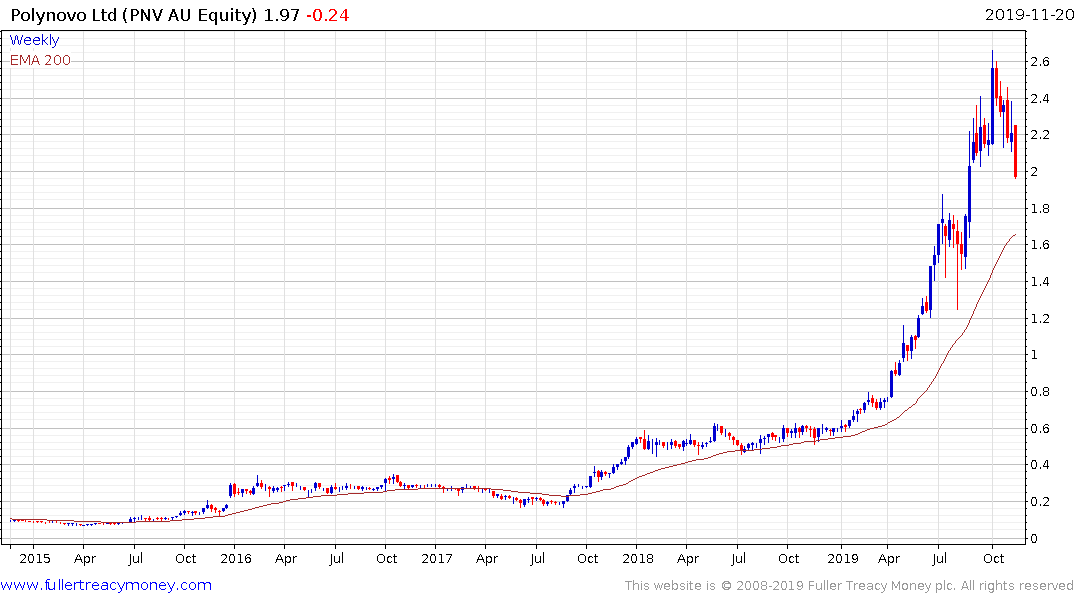The width and height of the screenshot is (1075, 600).
Task: Click the www.fullertreacymoney.com link
Action: point(106,585)
